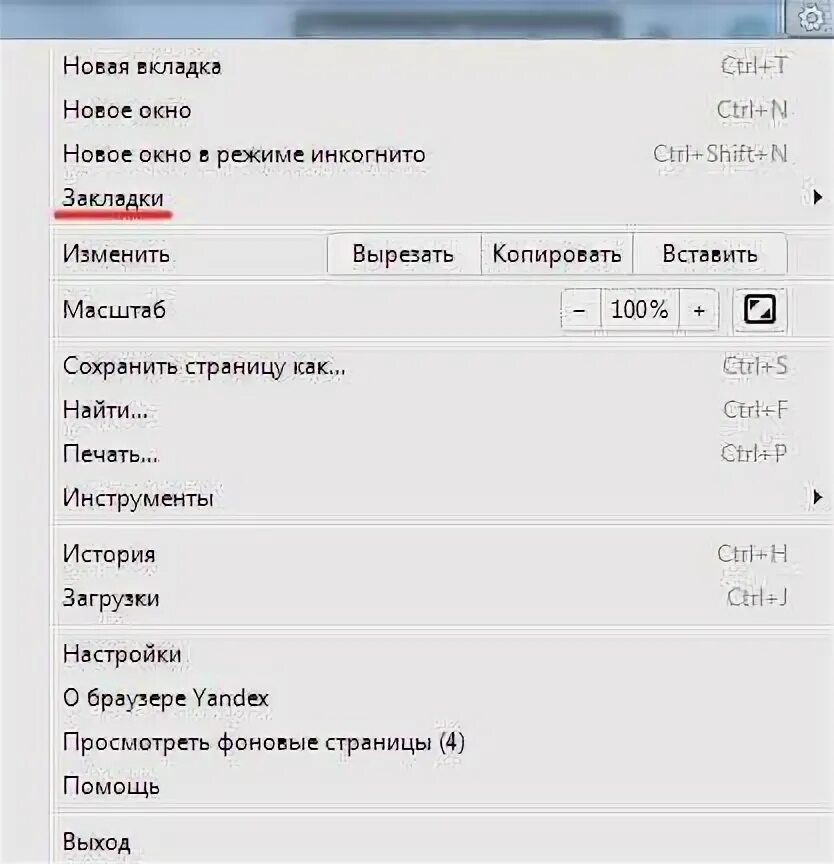
Task: Expand the Закладки submenu arrow
Action: (818, 197)
